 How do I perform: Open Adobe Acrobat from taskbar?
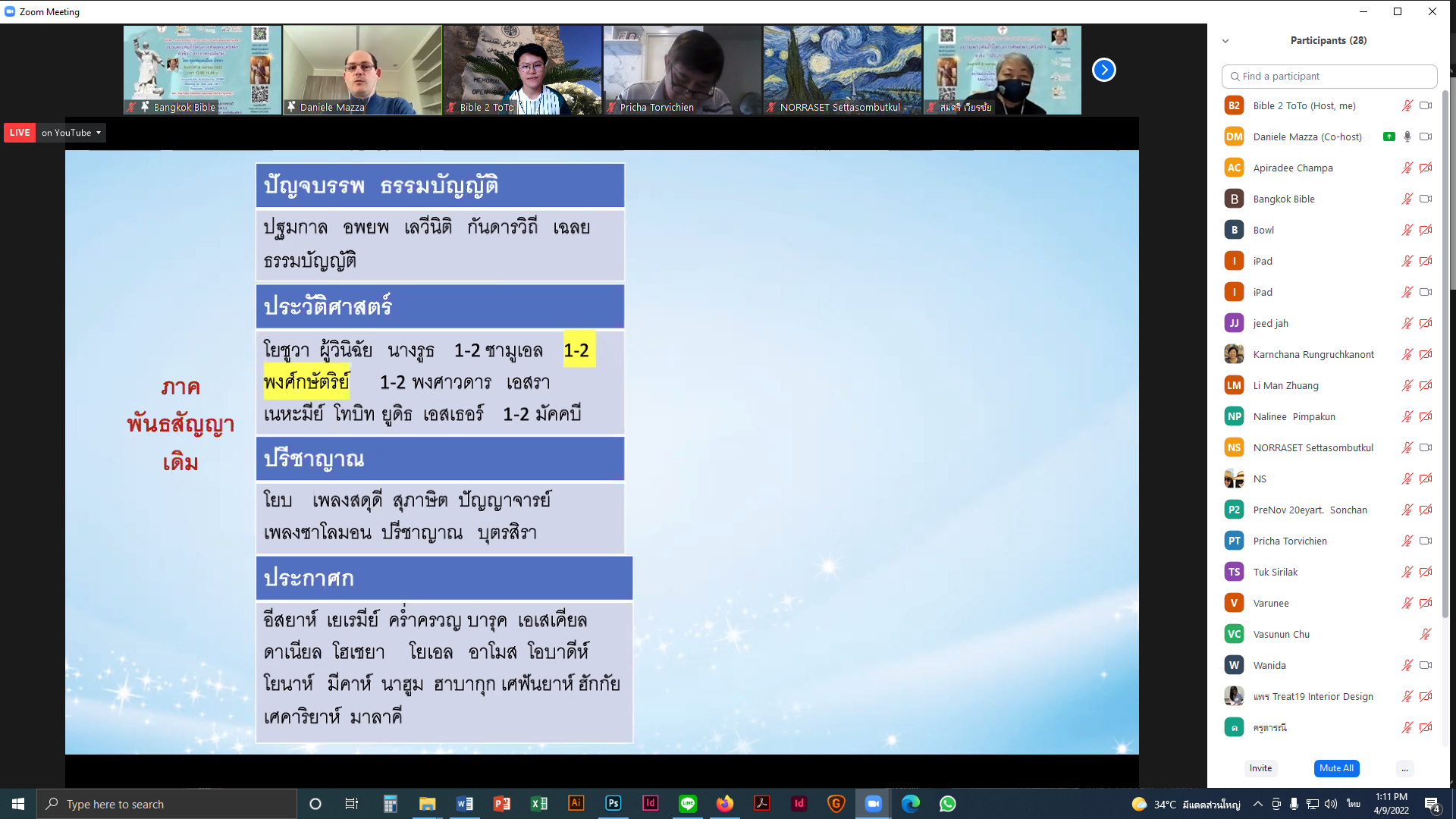761,804
